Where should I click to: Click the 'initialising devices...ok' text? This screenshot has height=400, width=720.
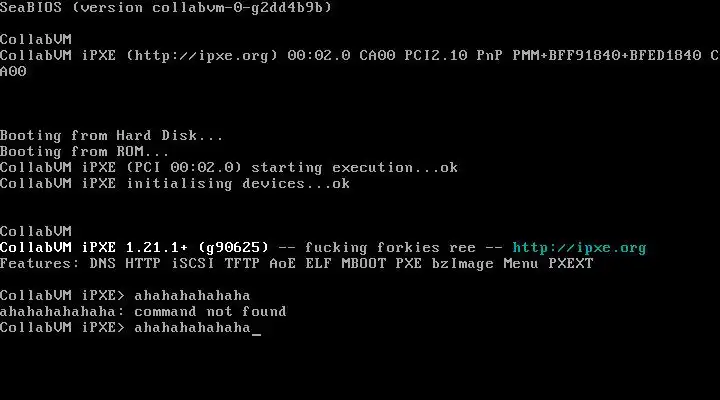point(296,184)
